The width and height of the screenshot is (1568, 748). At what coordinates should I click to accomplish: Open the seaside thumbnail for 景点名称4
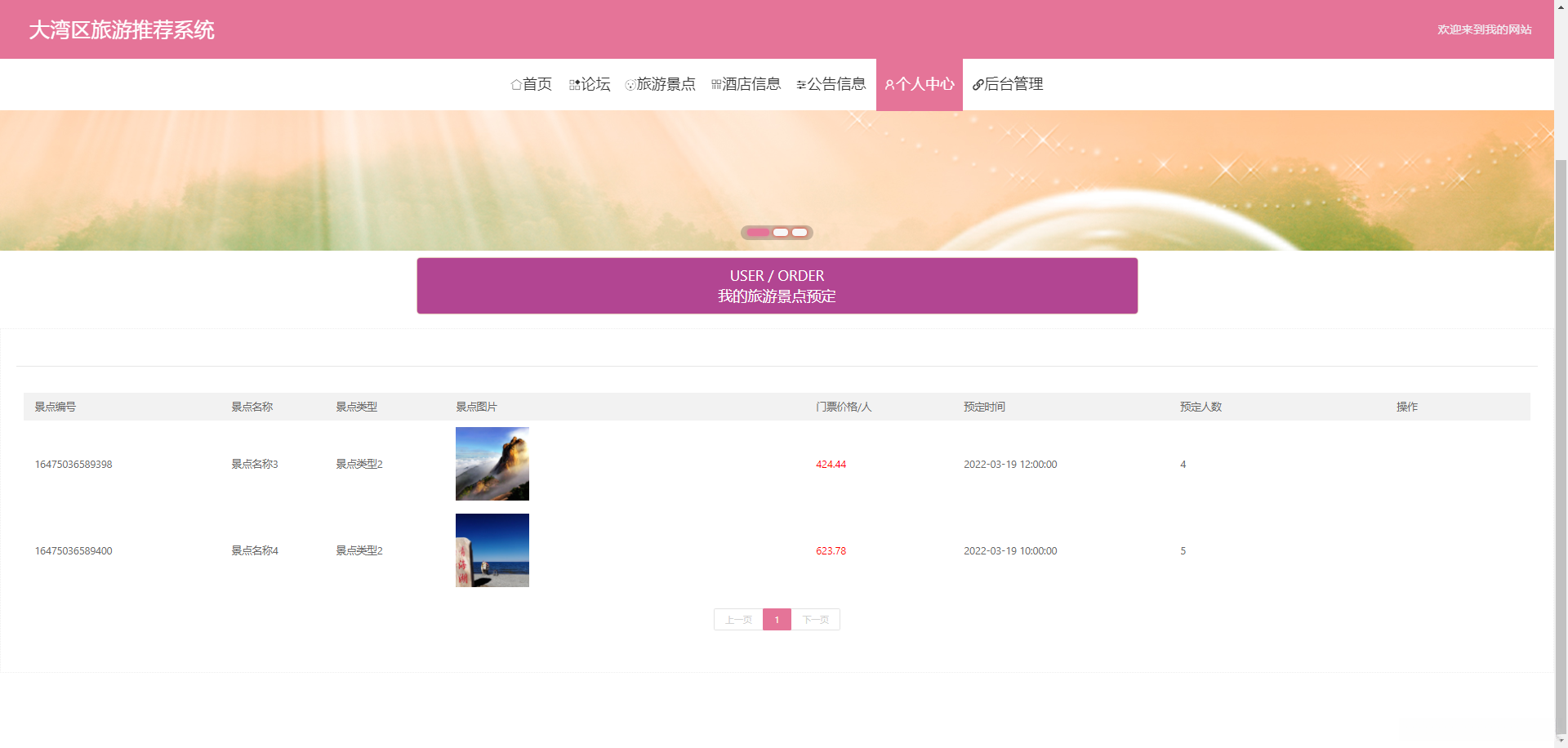click(x=492, y=550)
